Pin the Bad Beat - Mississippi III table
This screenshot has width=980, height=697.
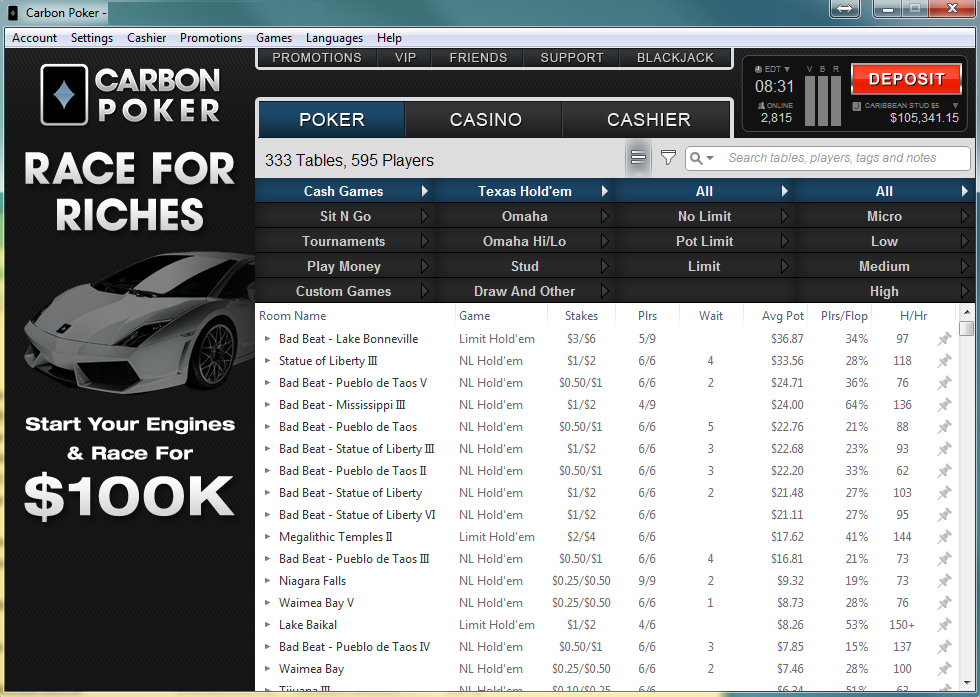(x=944, y=405)
